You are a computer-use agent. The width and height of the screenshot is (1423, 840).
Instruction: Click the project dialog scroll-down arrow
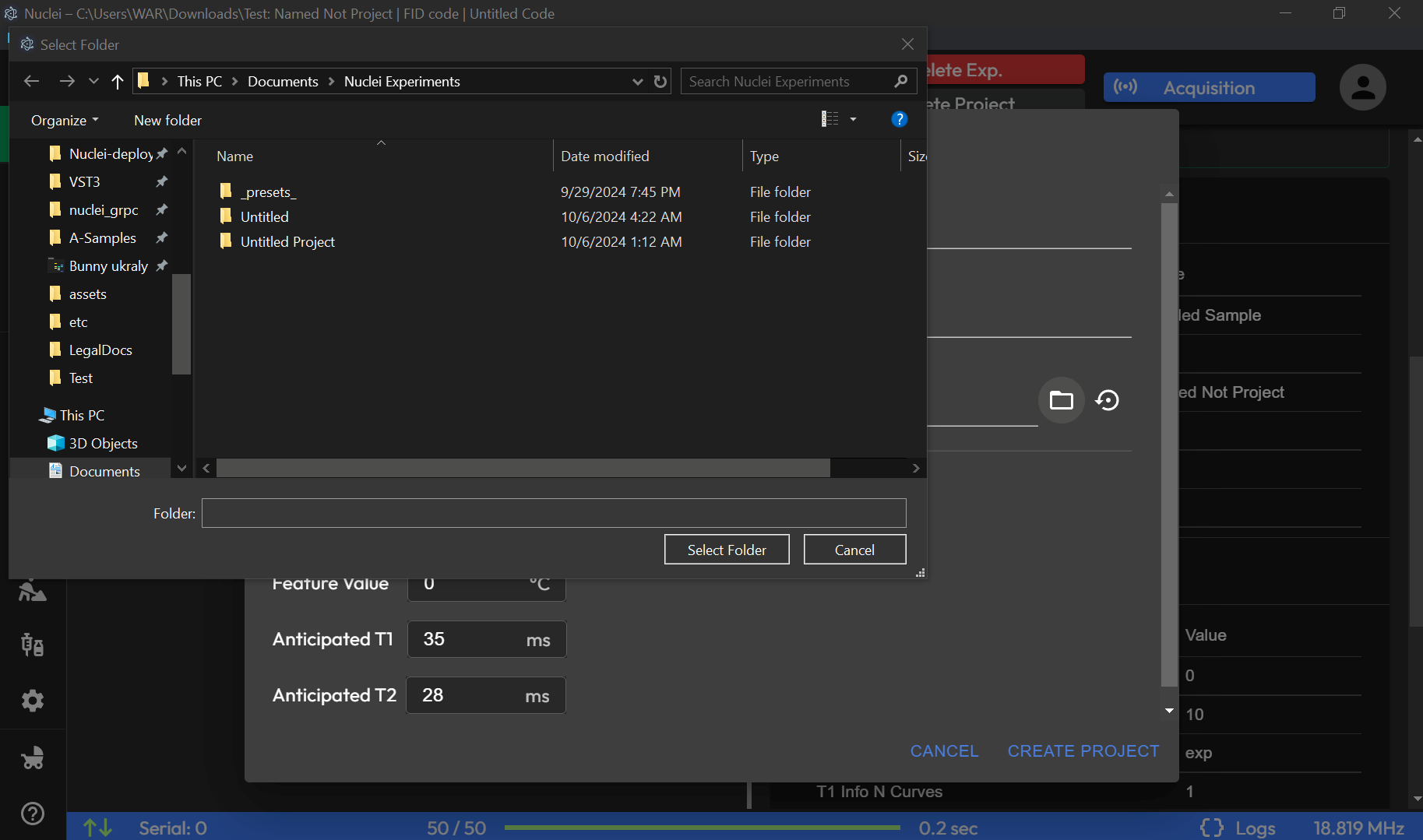(x=1169, y=711)
